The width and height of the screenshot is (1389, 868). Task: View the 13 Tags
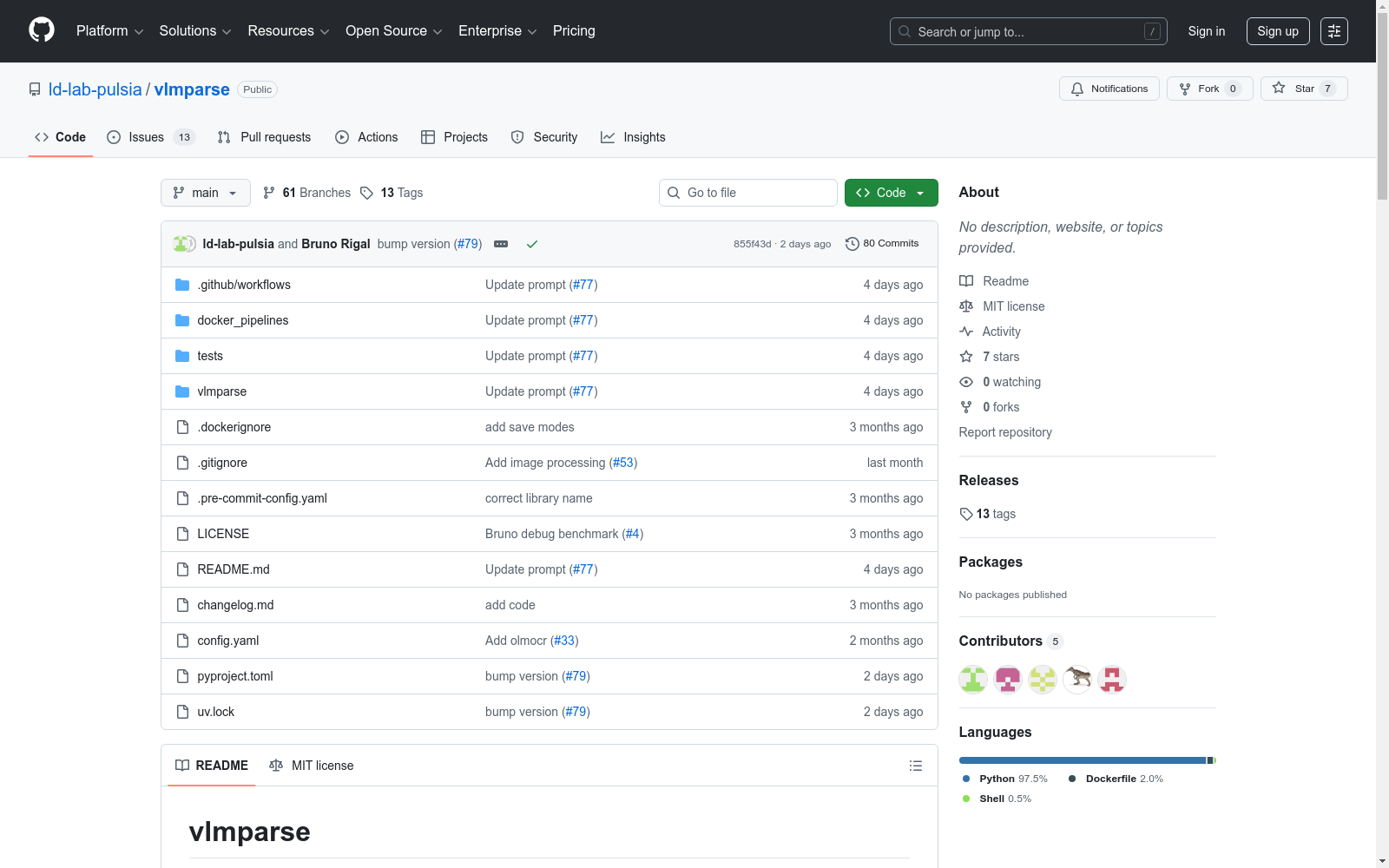pos(392,193)
